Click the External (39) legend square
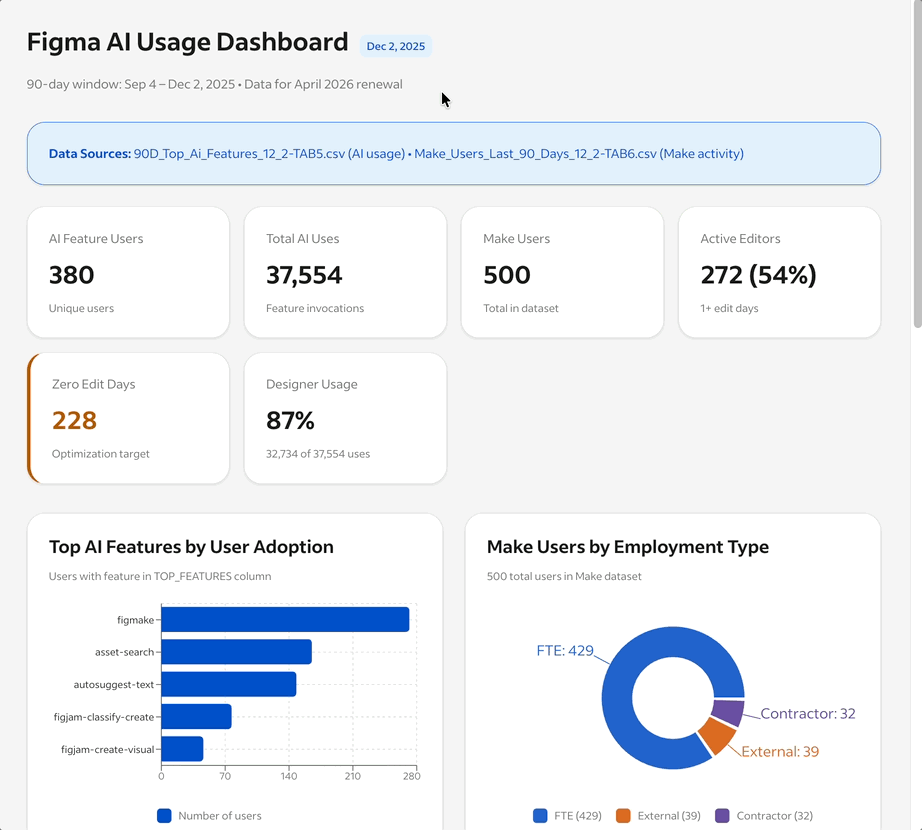Image resolution: width=922 pixels, height=830 pixels. (x=625, y=815)
